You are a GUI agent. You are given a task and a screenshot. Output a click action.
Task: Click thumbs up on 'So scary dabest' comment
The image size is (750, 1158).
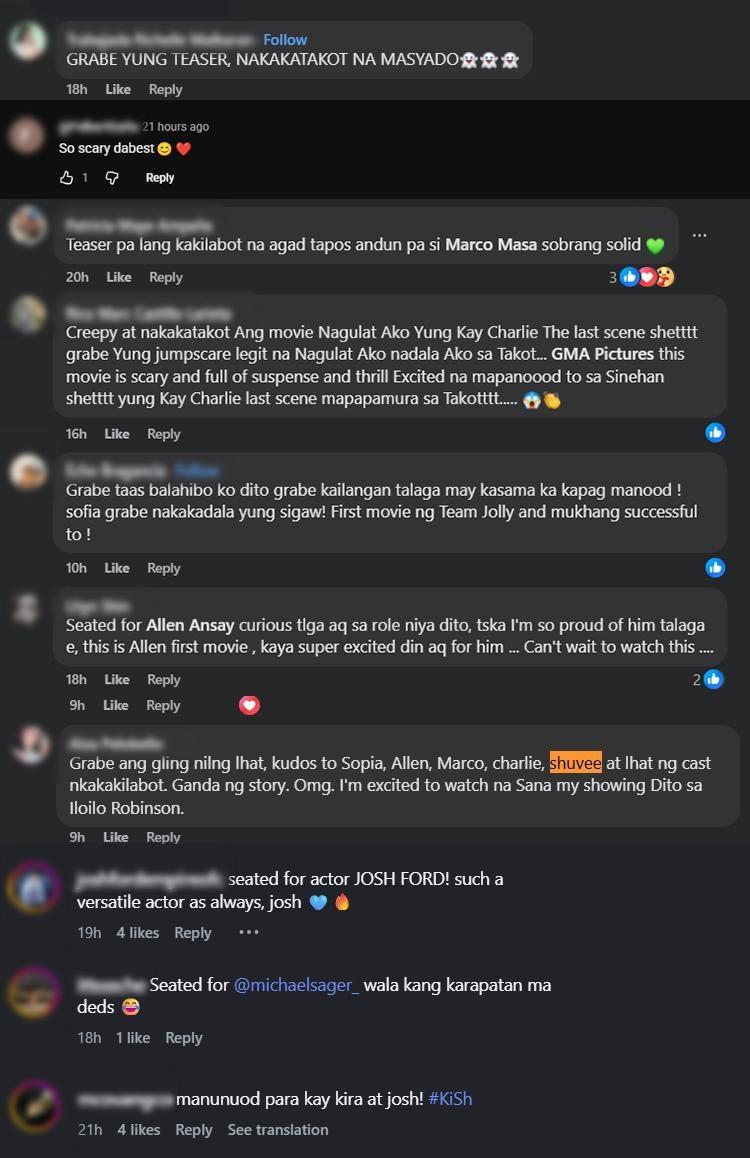point(67,178)
